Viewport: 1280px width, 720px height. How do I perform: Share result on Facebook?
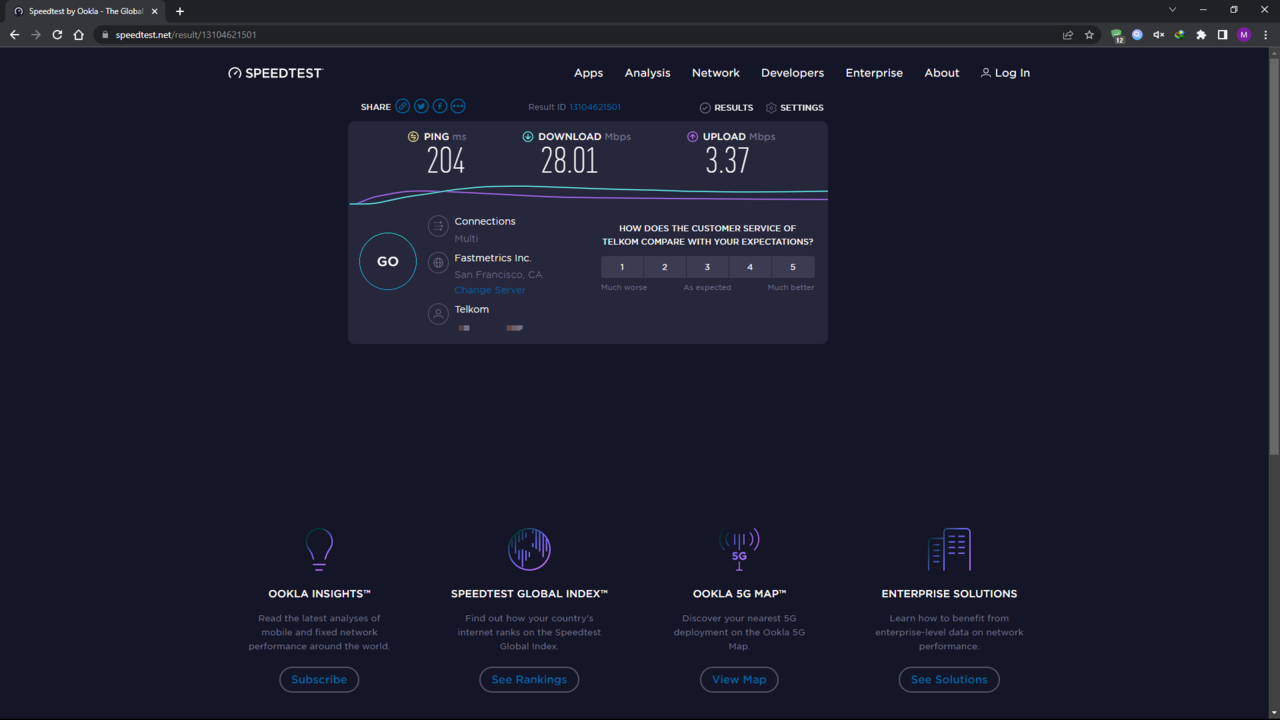[x=440, y=106]
